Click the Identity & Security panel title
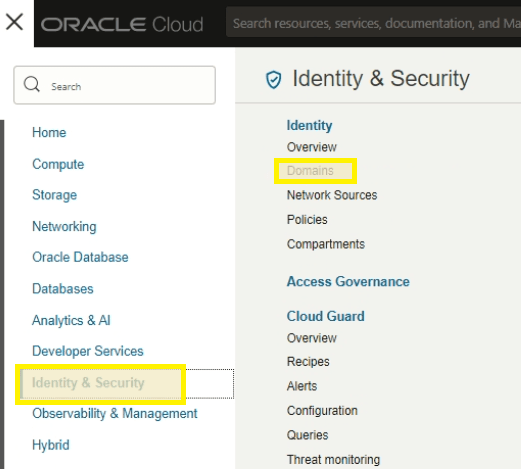Screen dimensions: 521x469 [x=381, y=79]
